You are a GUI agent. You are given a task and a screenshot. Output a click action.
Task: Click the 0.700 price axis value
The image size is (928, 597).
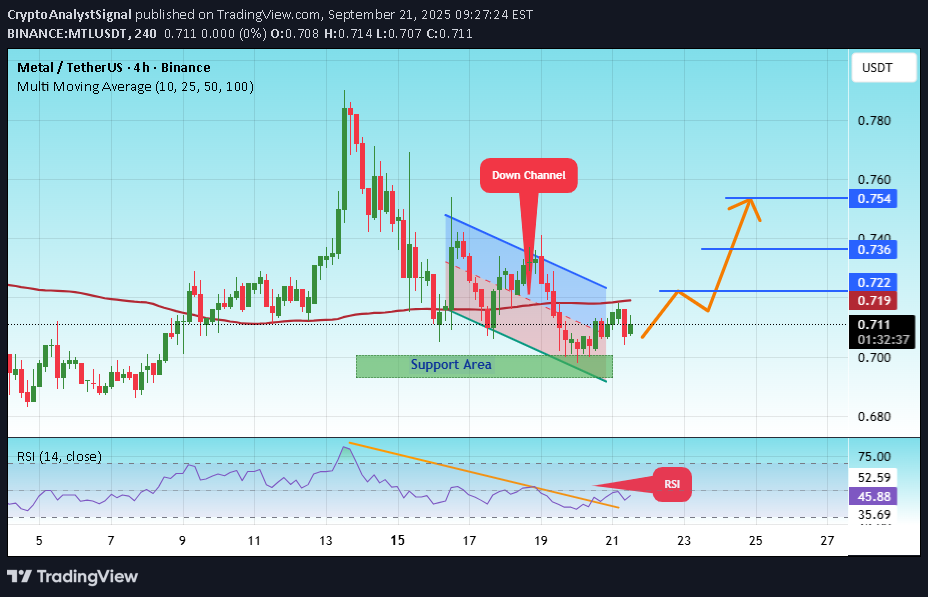[x=874, y=357]
